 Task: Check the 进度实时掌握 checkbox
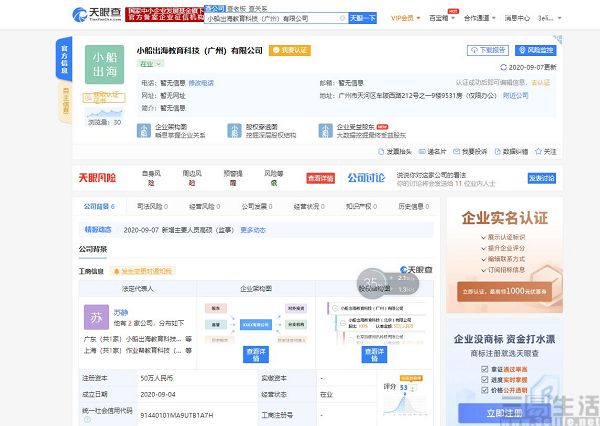point(484,380)
